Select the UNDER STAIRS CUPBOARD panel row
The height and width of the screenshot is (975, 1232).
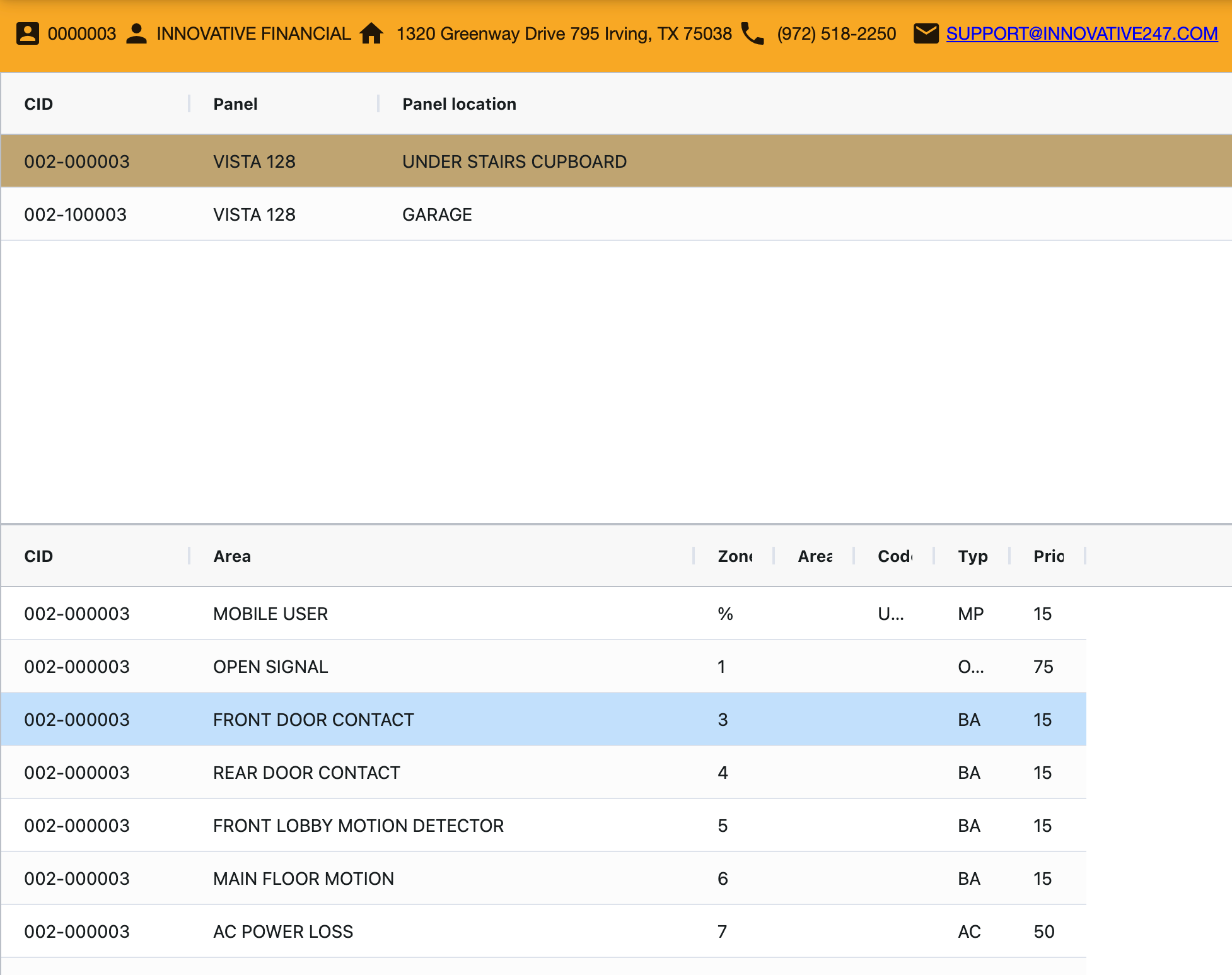coord(616,161)
